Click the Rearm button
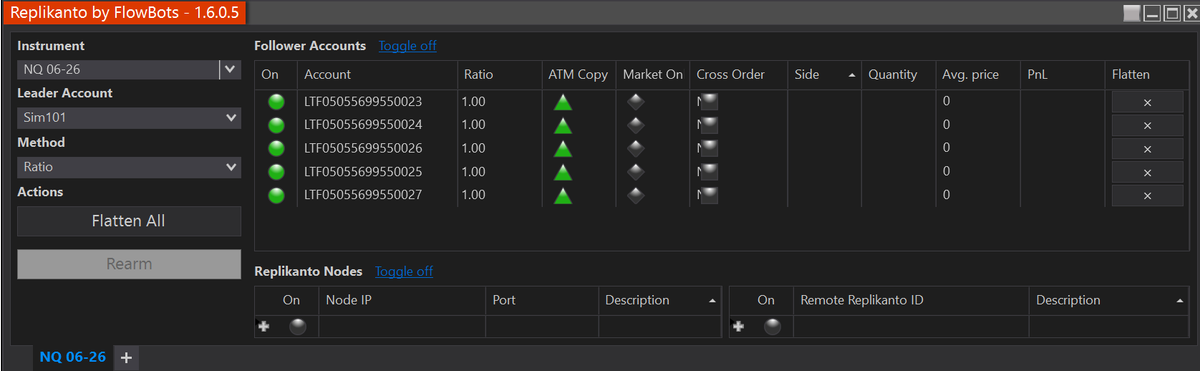Image resolution: width=1200 pixels, height=371 pixels. [x=129, y=264]
